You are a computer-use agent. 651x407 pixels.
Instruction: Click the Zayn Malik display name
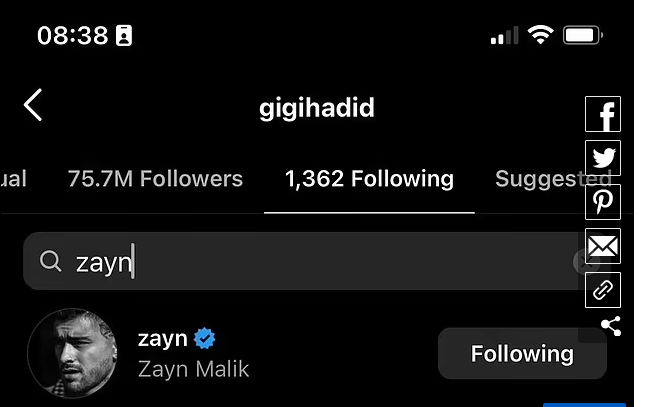193,369
